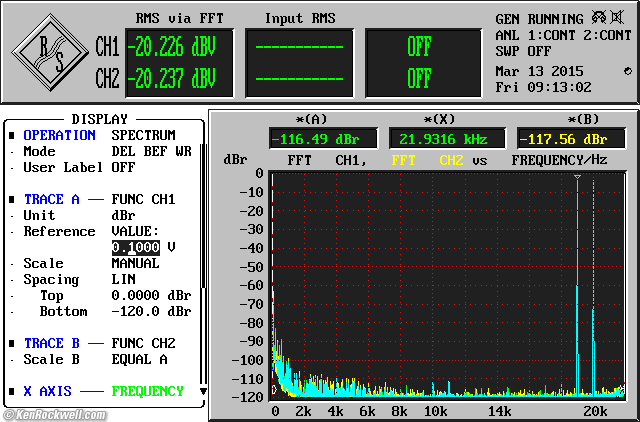Screen dimensions: 640x422
Task: Click the square bullet next to OPERATION
Action: [12, 135]
